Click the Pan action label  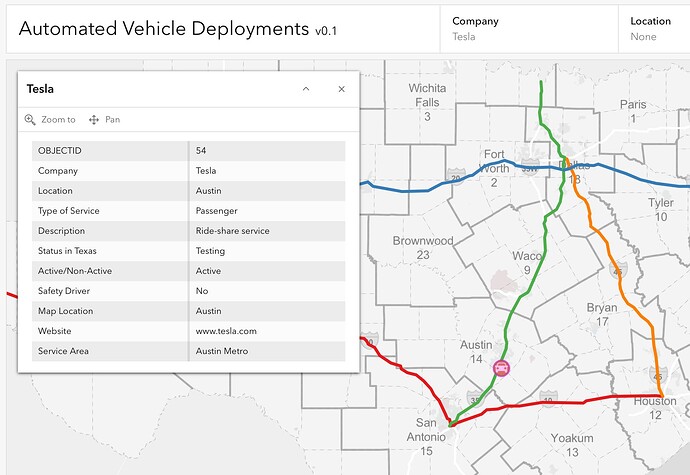tap(113, 120)
